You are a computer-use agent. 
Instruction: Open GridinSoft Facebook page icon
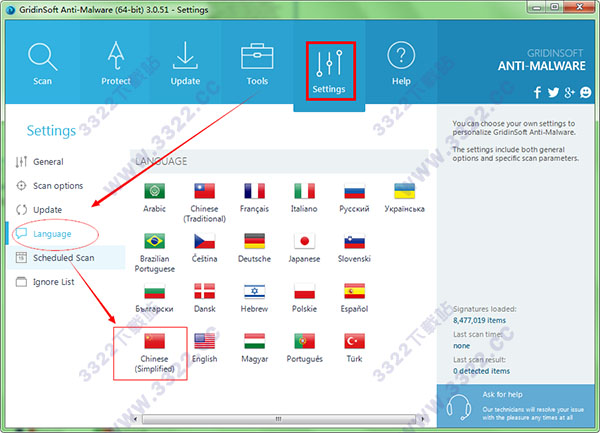(537, 92)
